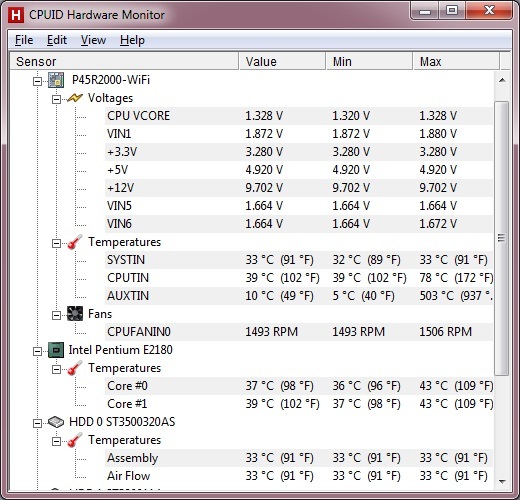The width and height of the screenshot is (520, 500).
Task: Click the 1.880 V max value of VIN1
Action: [438, 134]
